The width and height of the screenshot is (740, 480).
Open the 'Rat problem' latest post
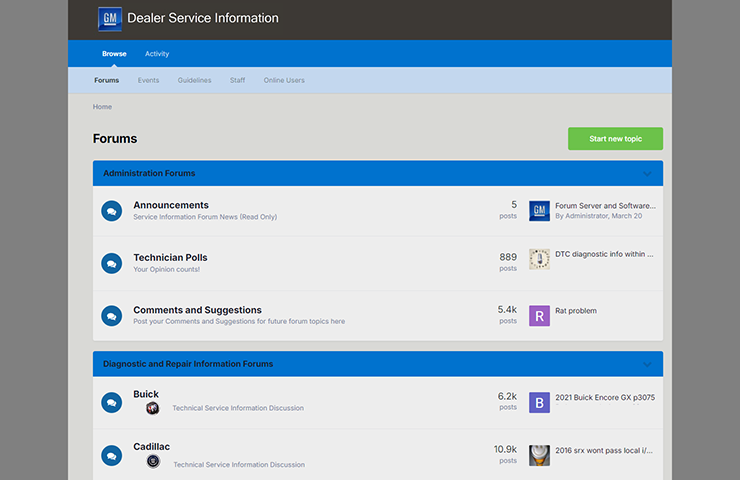coord(576,311)
